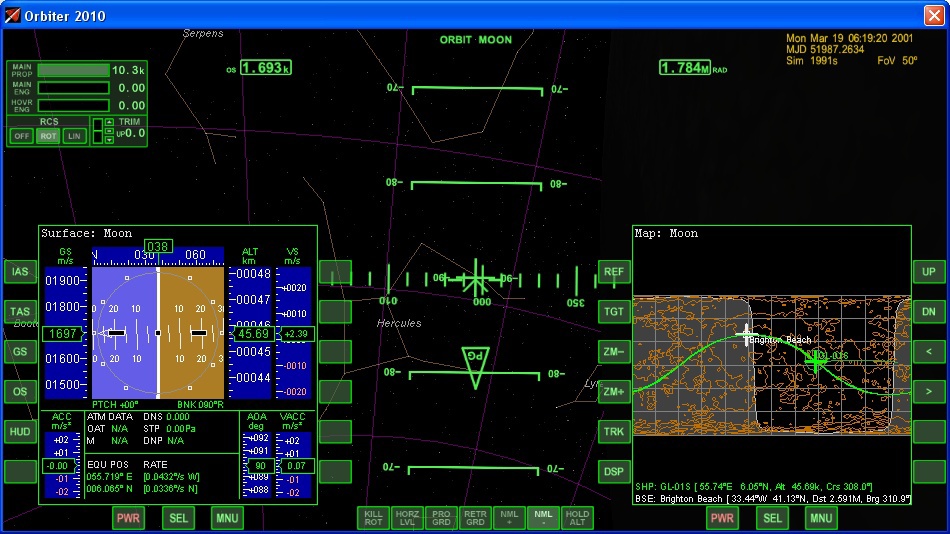Zoom out the map with ZM-
Screen dimensions: 950x534
point(614,352)
